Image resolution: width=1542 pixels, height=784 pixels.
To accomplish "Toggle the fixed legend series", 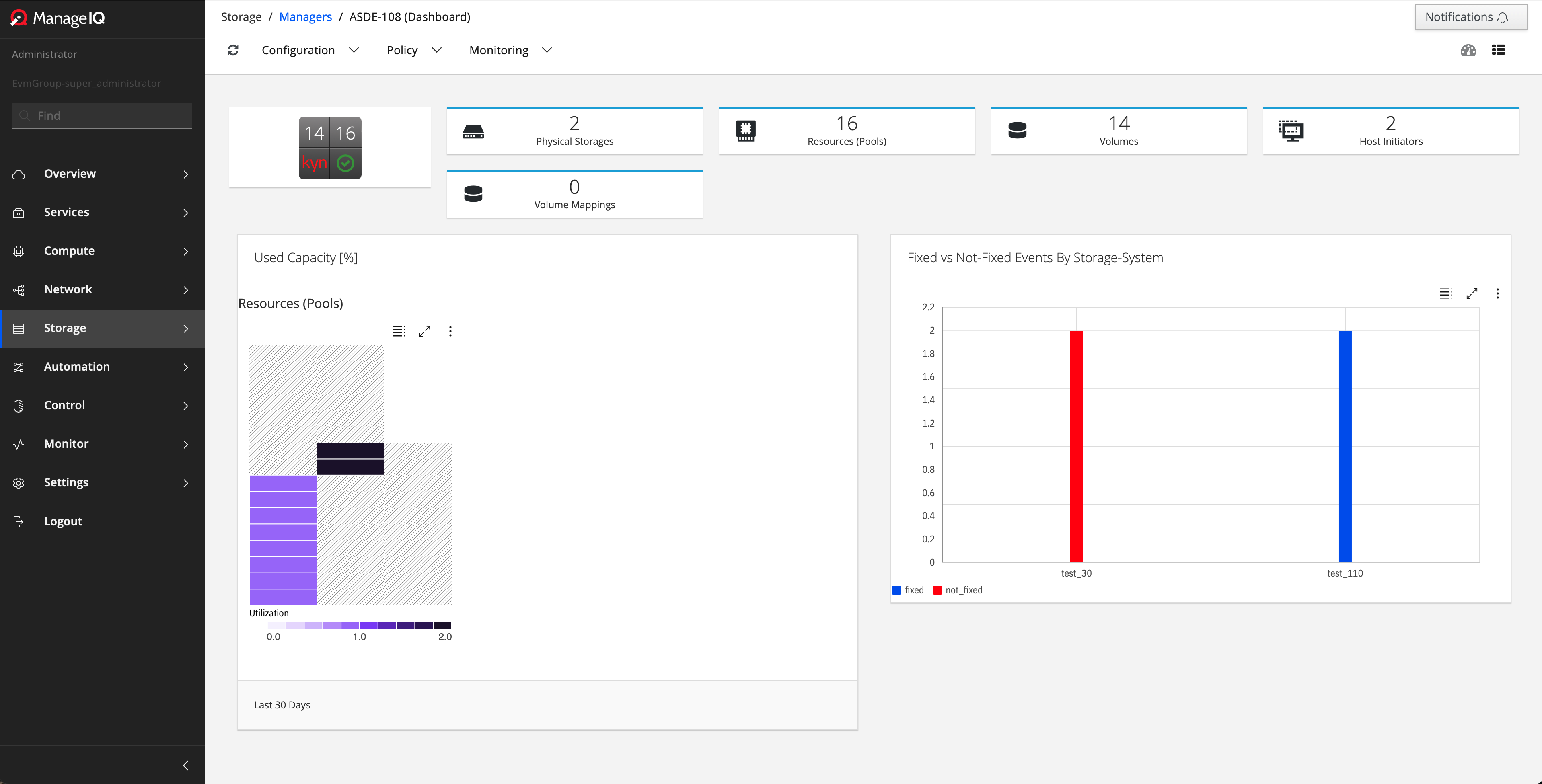I will tap(908, 590).
